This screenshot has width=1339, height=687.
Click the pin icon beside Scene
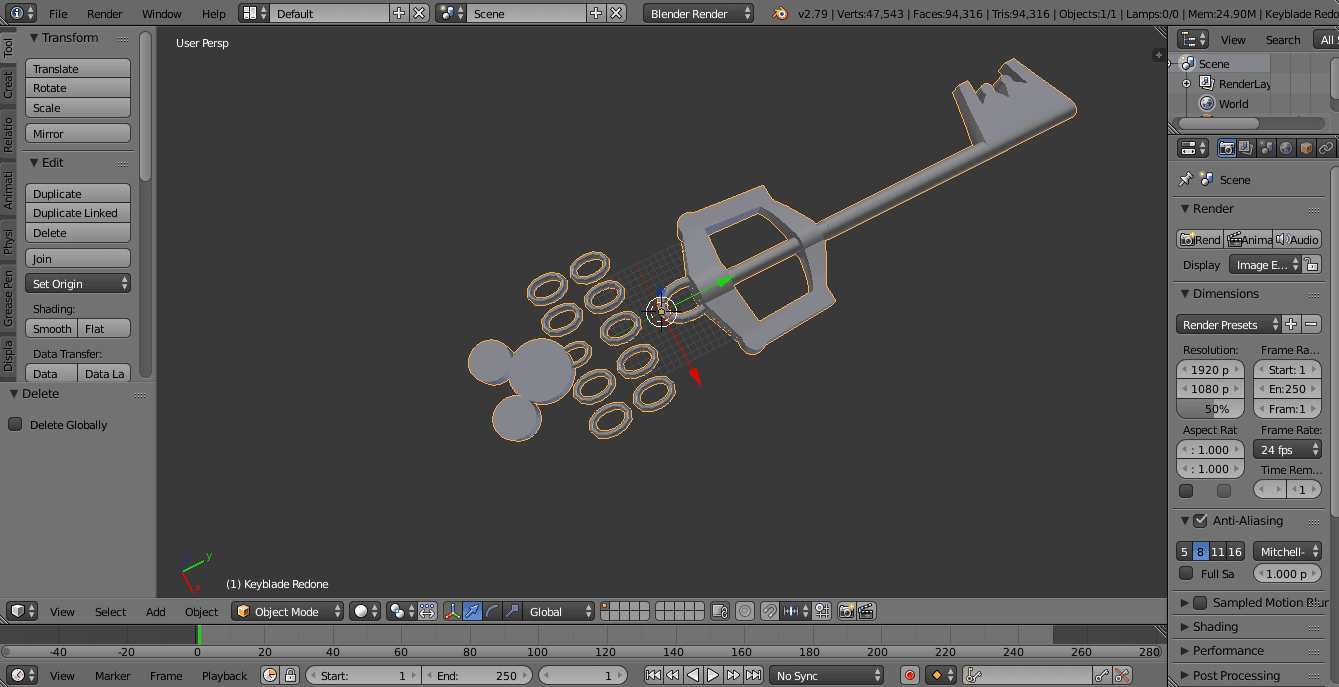[1186, 180]
